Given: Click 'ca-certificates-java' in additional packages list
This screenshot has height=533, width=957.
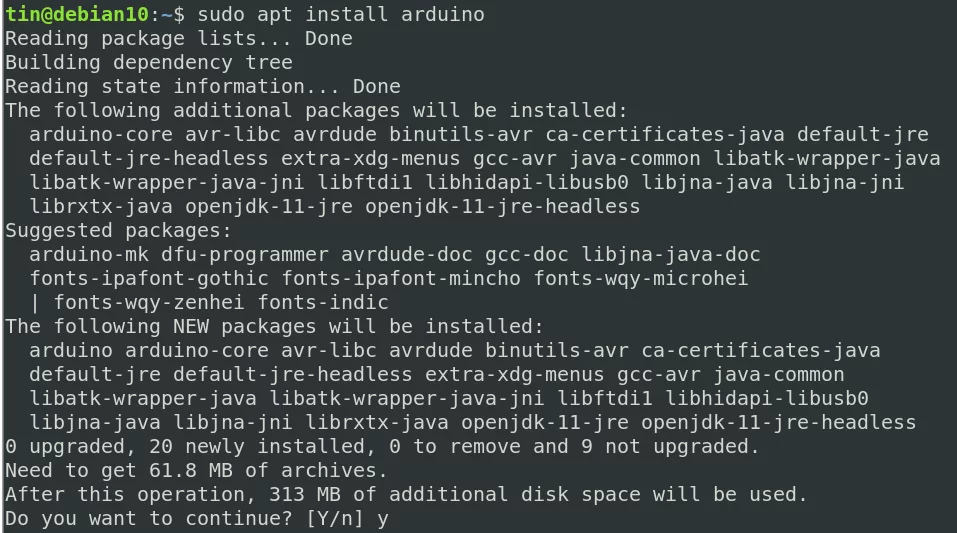Looking at the screenshot, I should (665, 134).
